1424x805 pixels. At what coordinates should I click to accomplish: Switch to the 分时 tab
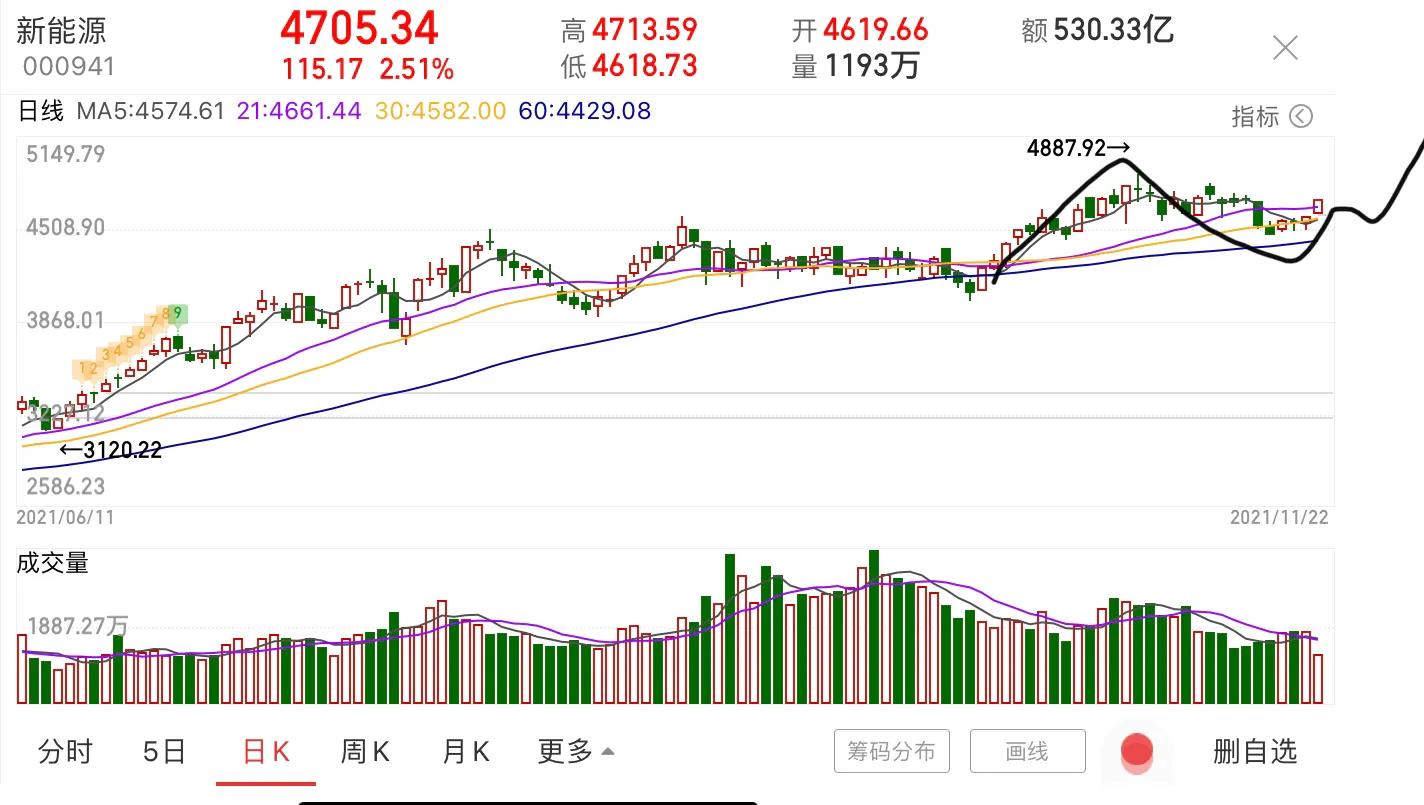[x=65, y=751]
